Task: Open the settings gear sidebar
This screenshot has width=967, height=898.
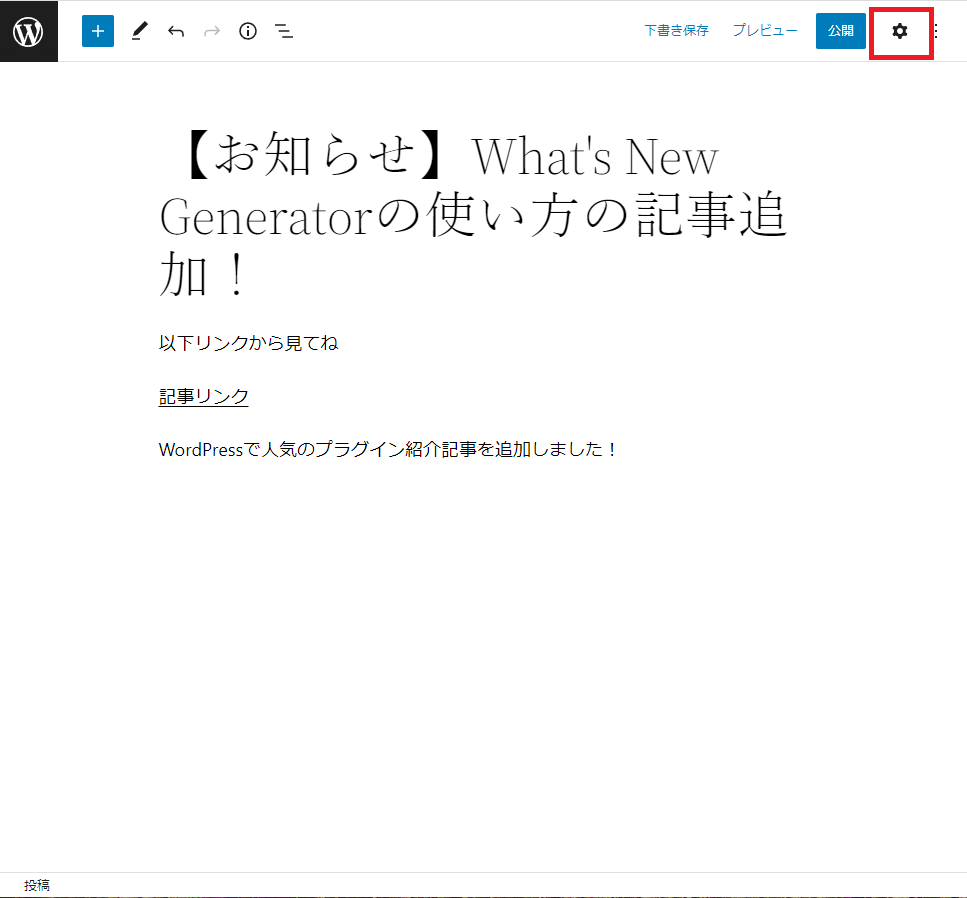Action: [x=900, y=31]
